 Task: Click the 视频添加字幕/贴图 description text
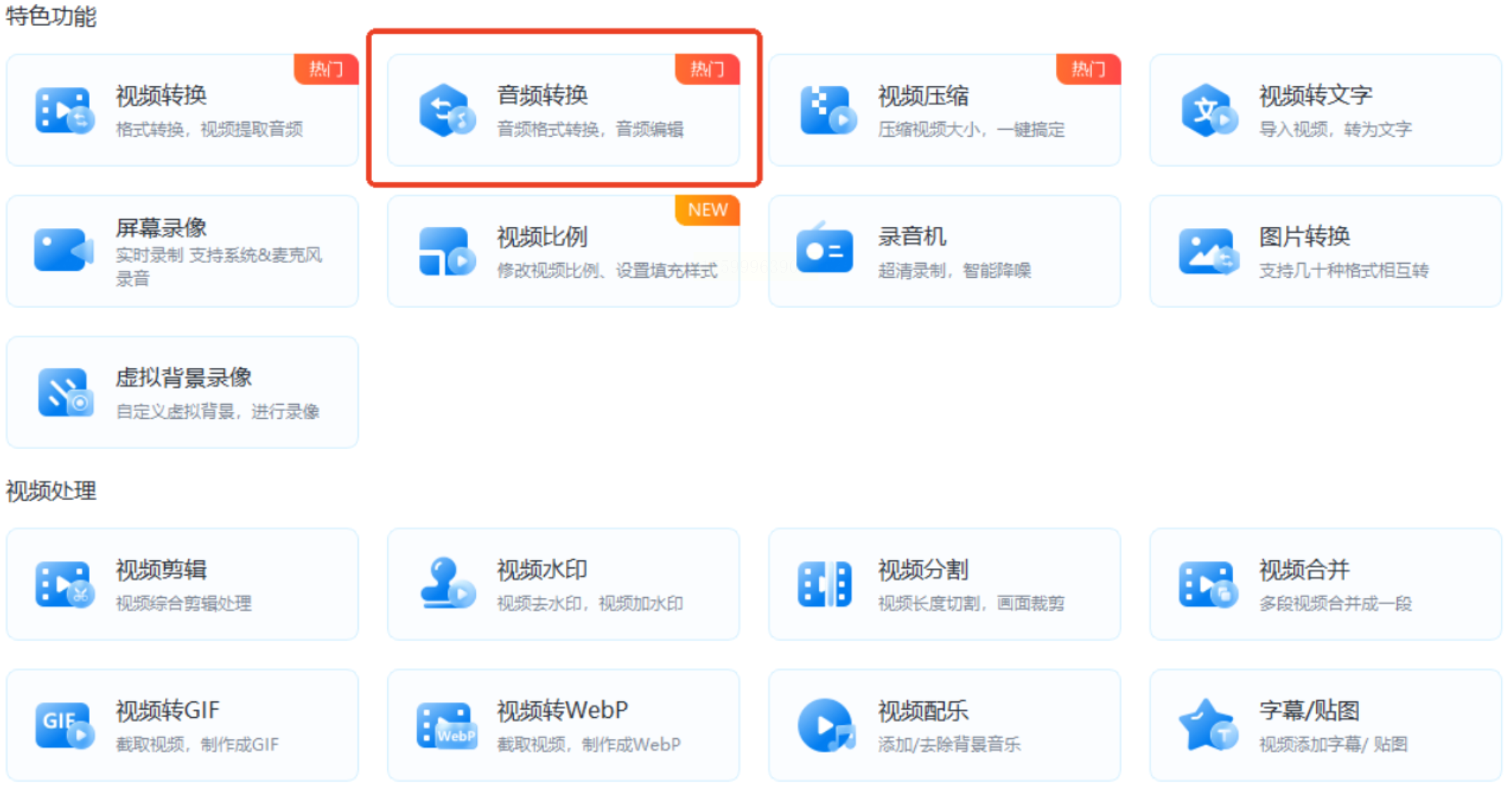1332,744
